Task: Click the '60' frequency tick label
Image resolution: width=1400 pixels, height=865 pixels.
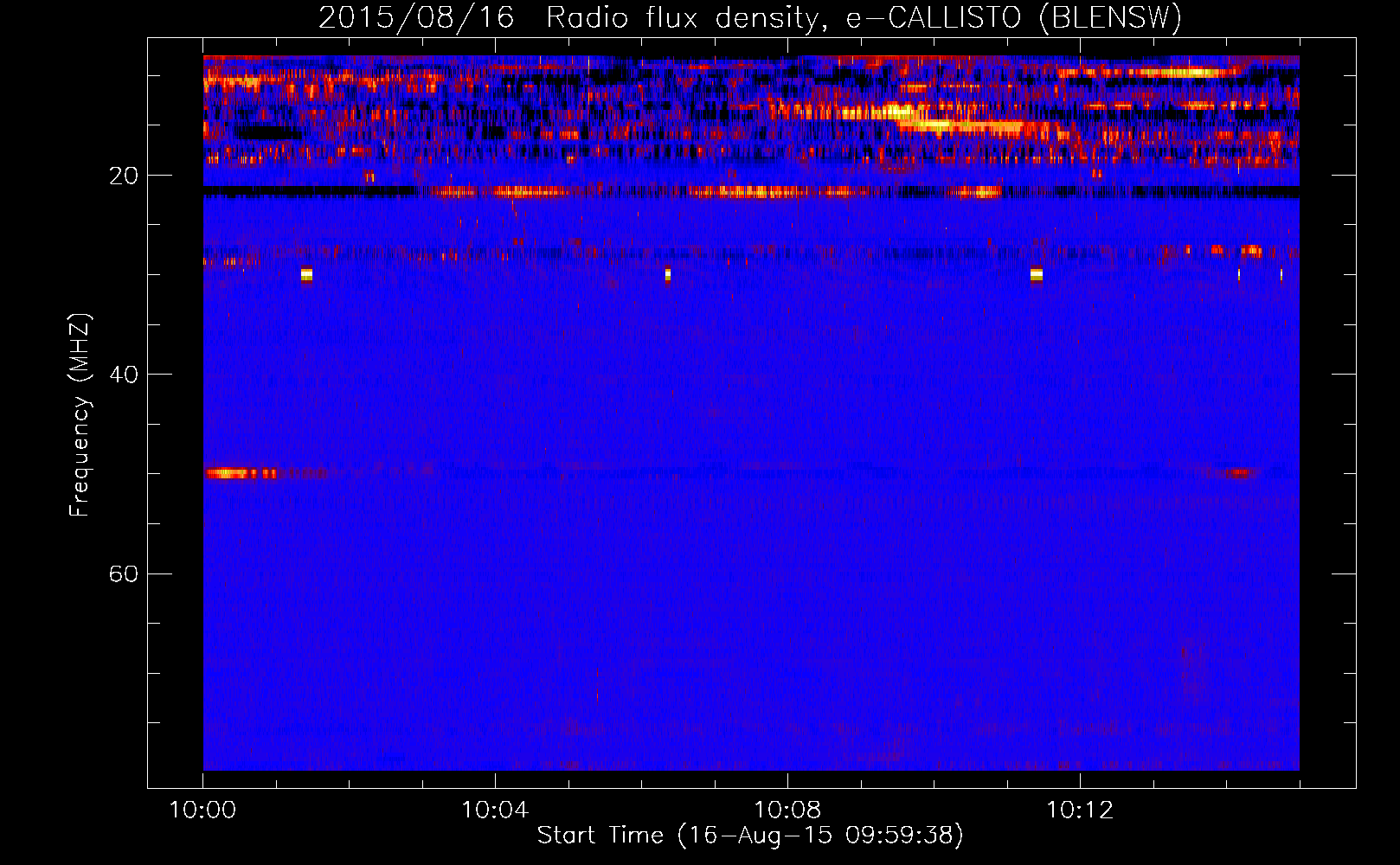Action: point(123,573)
